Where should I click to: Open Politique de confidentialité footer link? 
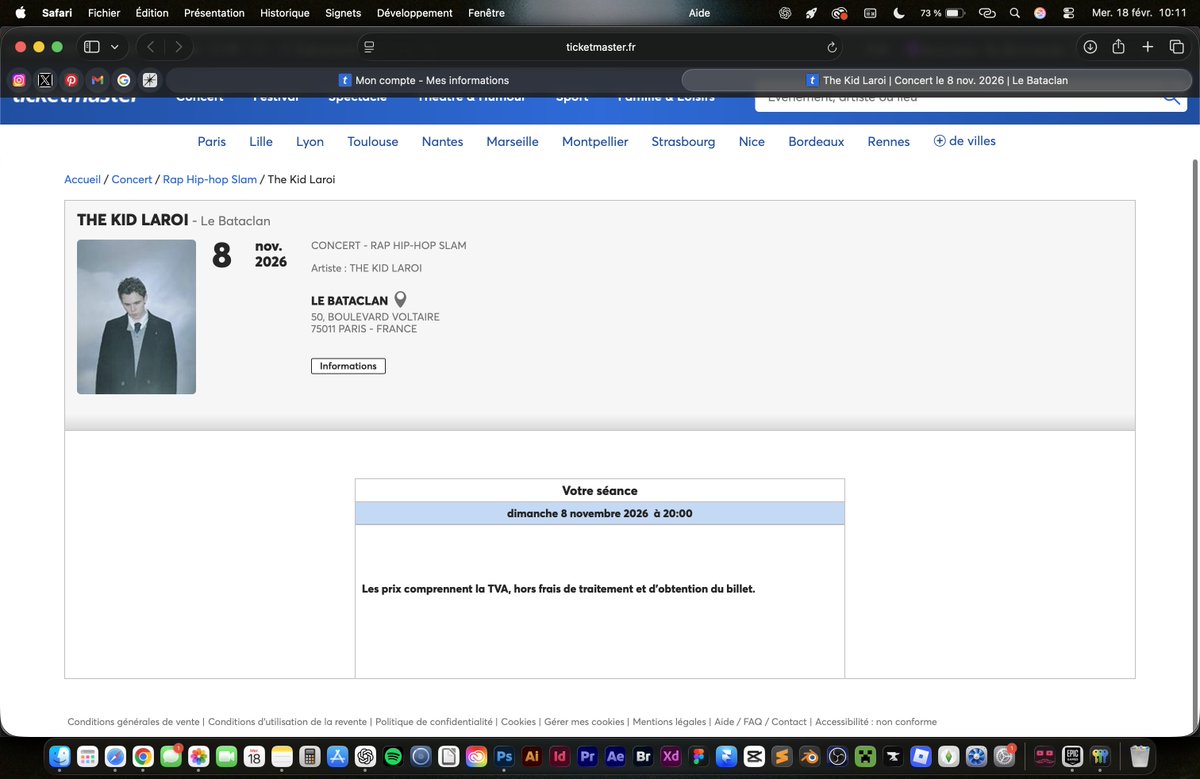(x=434, y=722)
